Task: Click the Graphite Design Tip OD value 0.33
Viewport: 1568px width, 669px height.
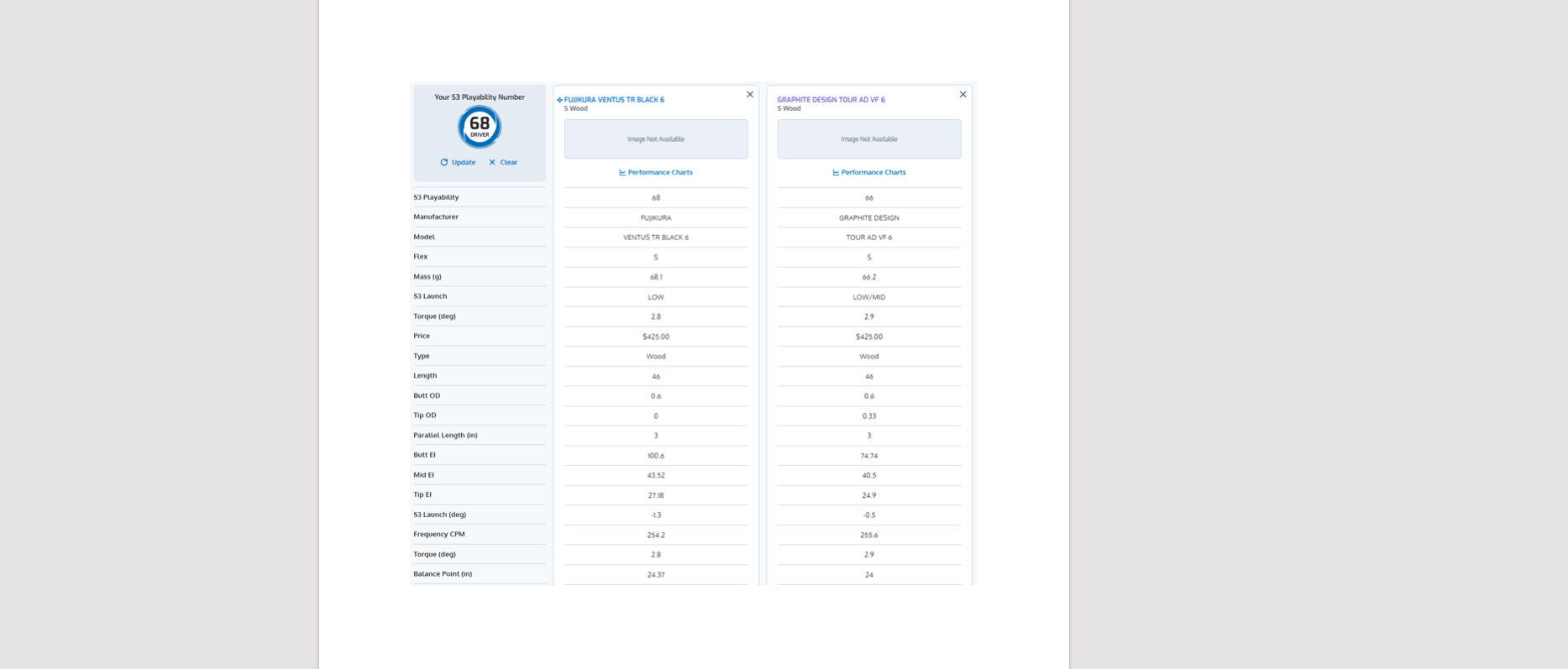Action: tap(869, 416)
